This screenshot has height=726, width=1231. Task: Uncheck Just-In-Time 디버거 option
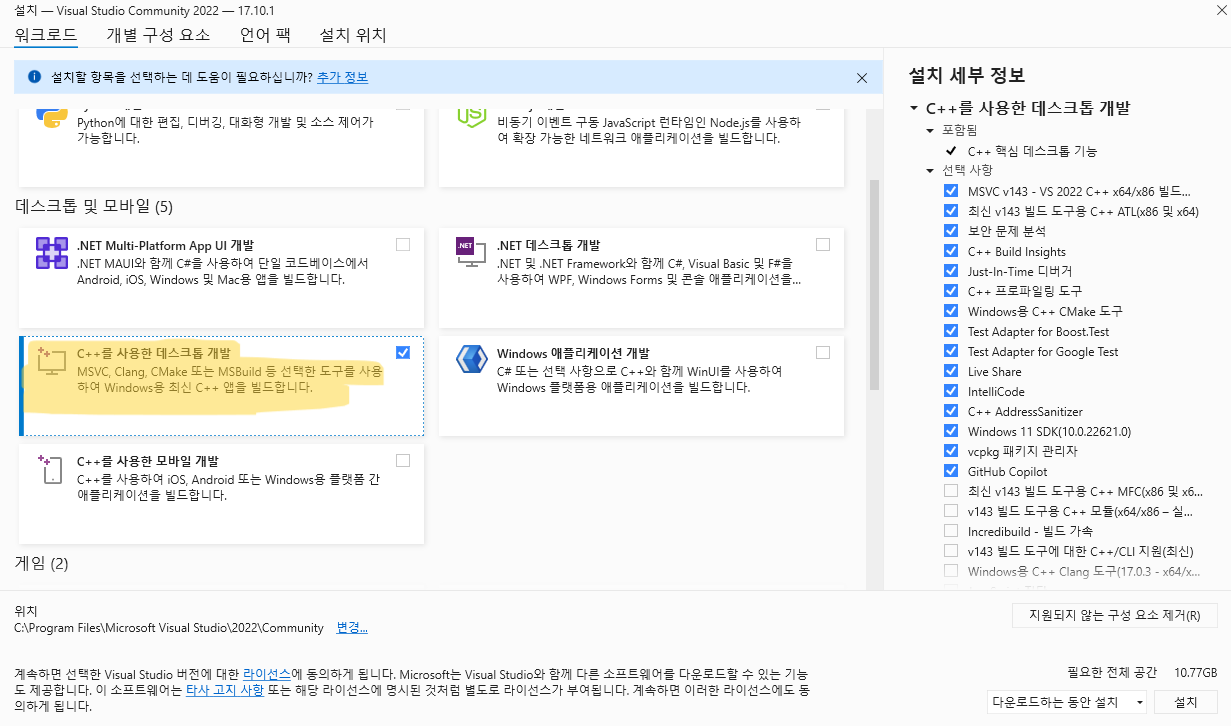950,271
